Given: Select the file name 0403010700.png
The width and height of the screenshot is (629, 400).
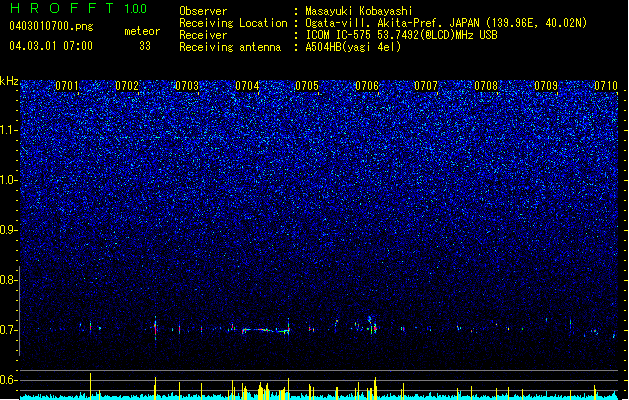Looking at the screenshot, I should point(51,26).
